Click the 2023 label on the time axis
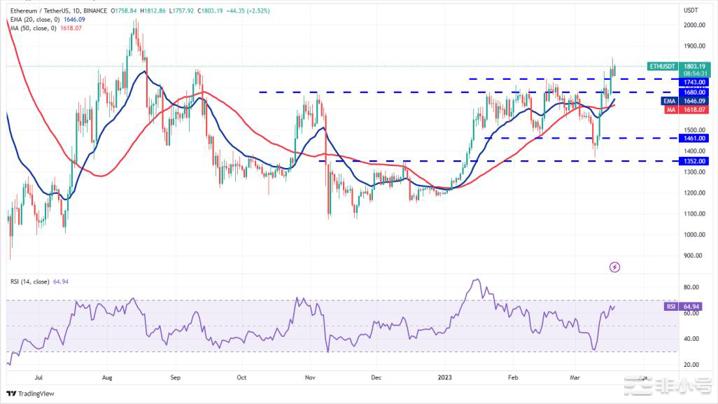The height and width of the screenshot is (404, 718). (x=445, y=378)
